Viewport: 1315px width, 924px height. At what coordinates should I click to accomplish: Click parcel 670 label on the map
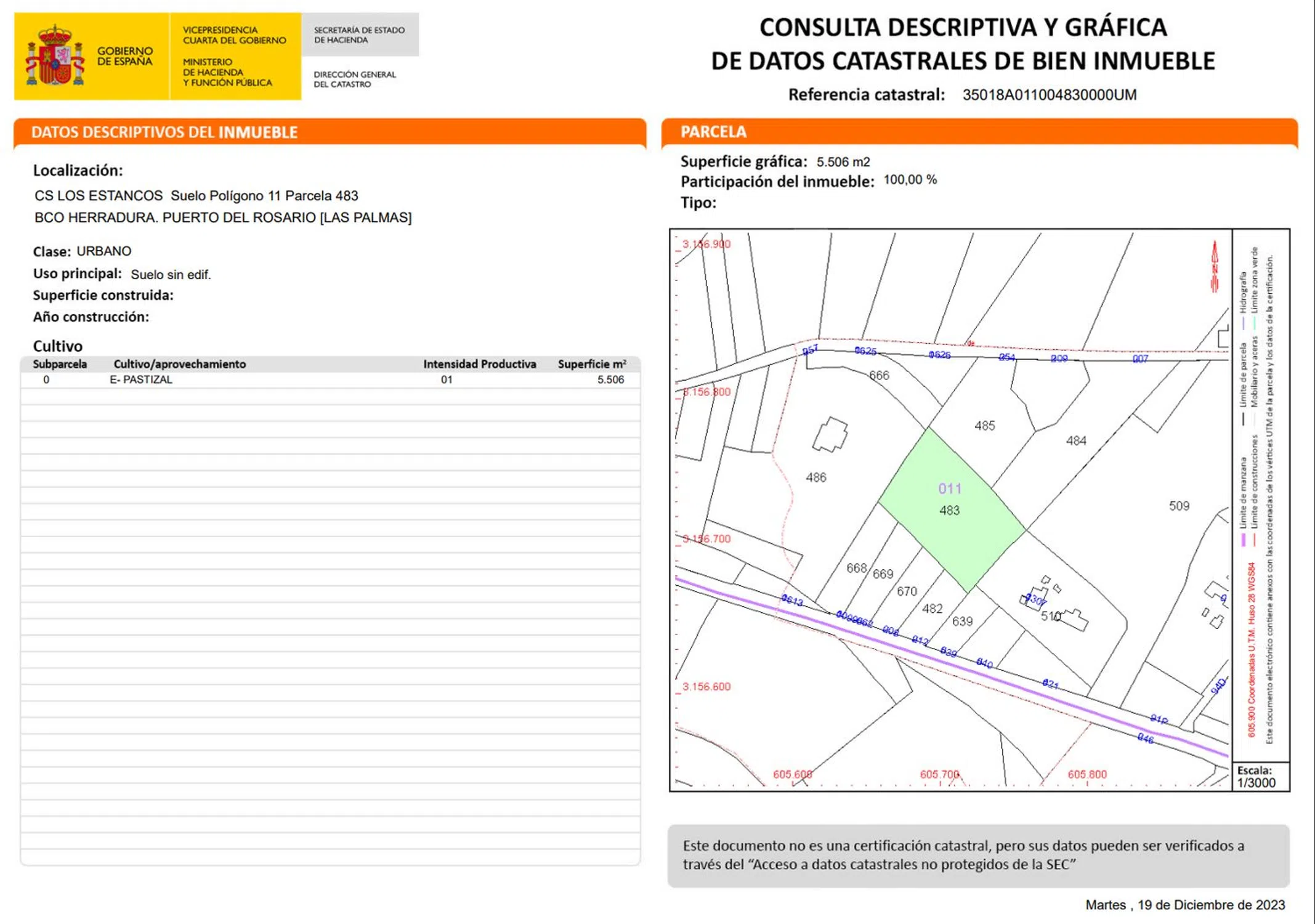tap(907, 591)
